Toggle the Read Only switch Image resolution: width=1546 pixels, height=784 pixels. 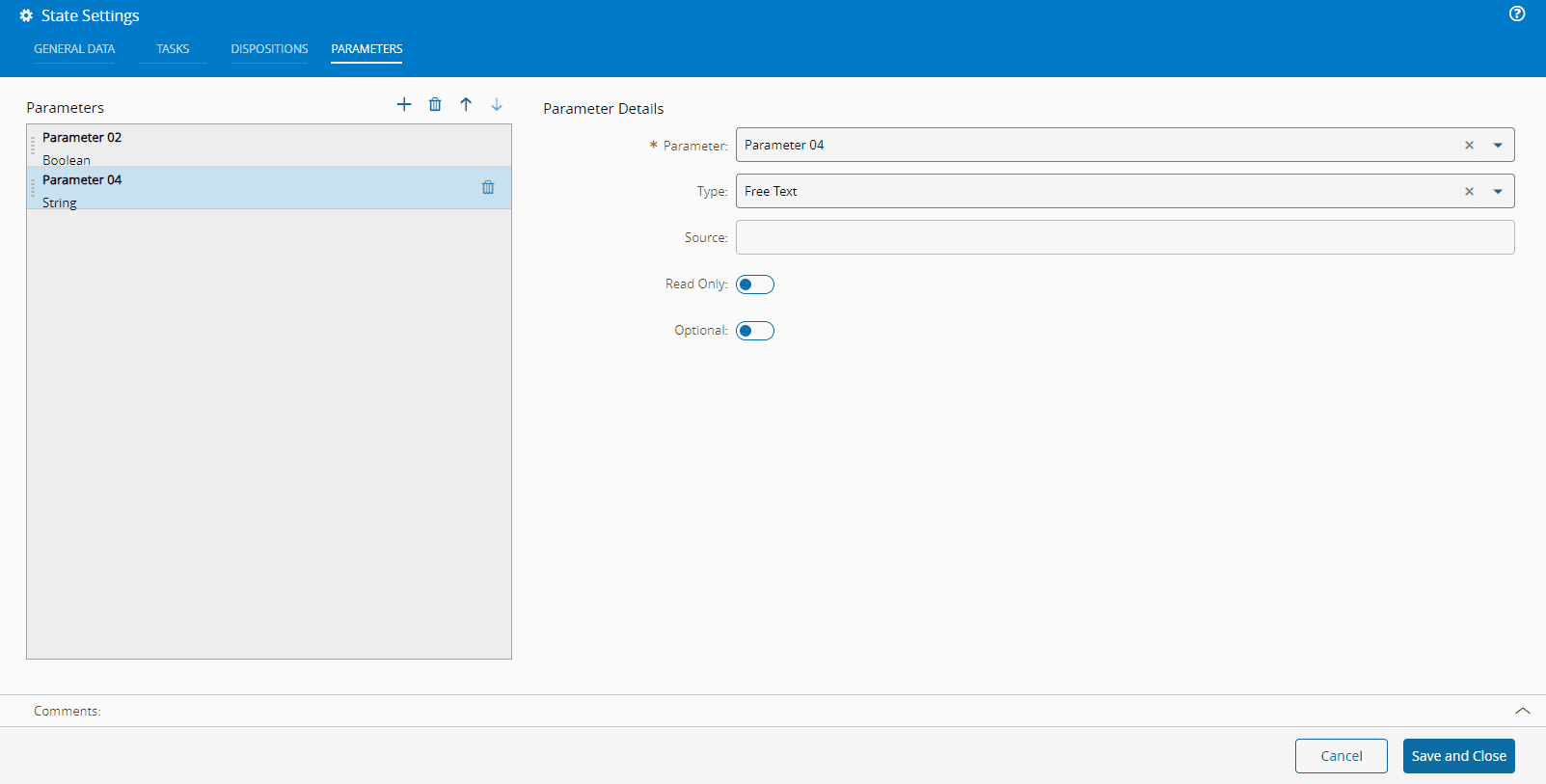pos(755,284)
